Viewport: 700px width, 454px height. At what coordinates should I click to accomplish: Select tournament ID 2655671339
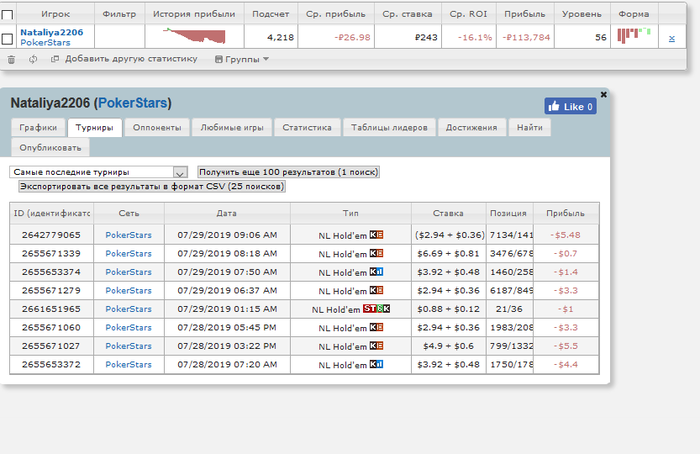(x=51, y=254)
